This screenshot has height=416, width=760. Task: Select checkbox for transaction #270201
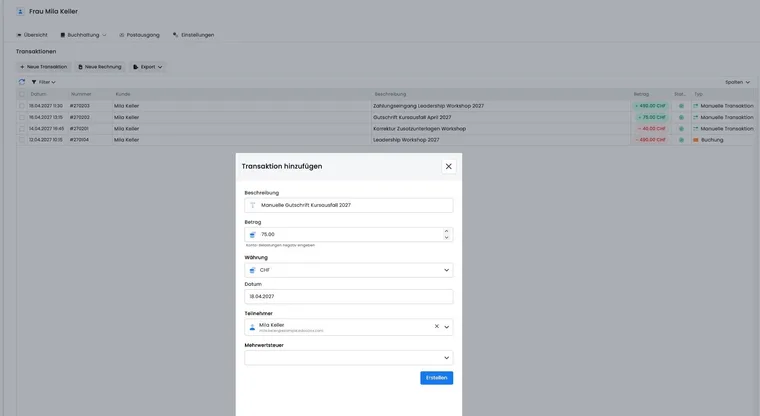pos(22,128)
